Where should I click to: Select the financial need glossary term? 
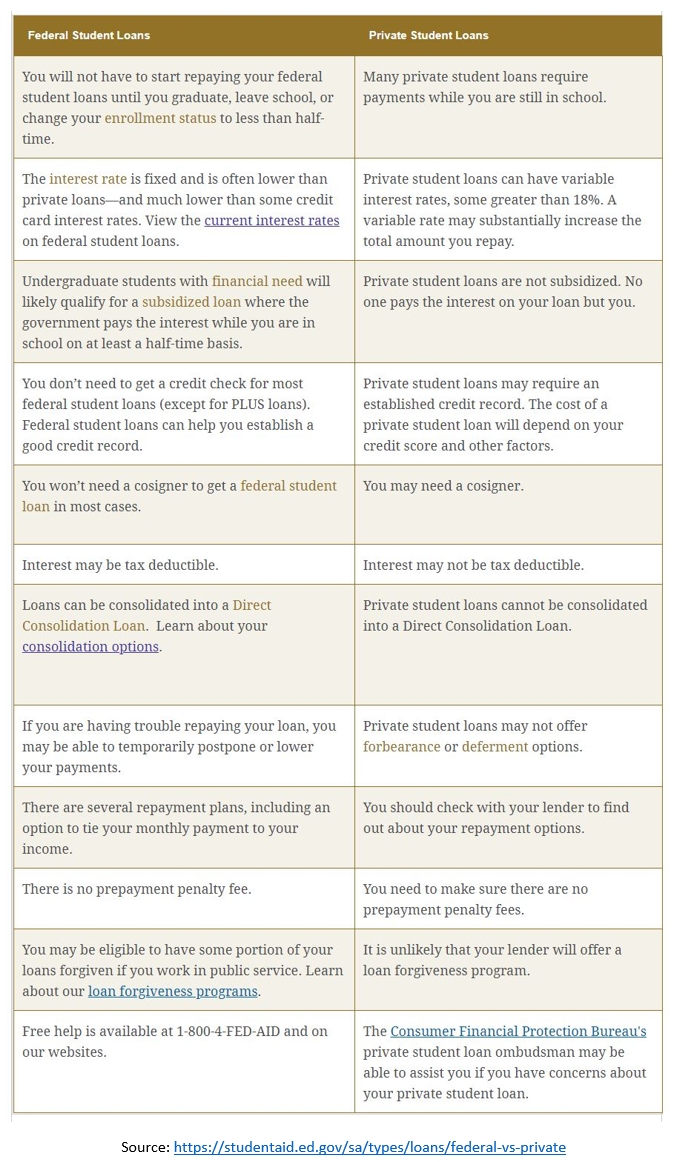[x=256, y=282]
